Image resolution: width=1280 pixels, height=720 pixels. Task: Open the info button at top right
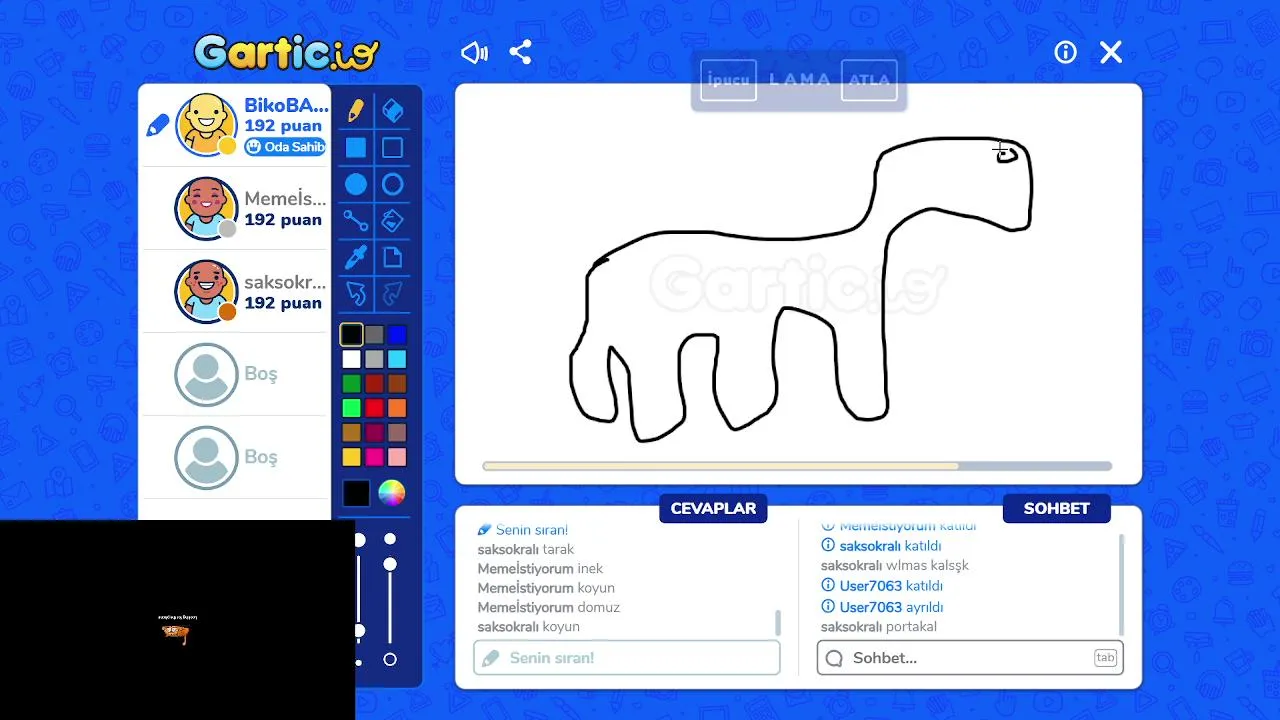coord(1065,52)
